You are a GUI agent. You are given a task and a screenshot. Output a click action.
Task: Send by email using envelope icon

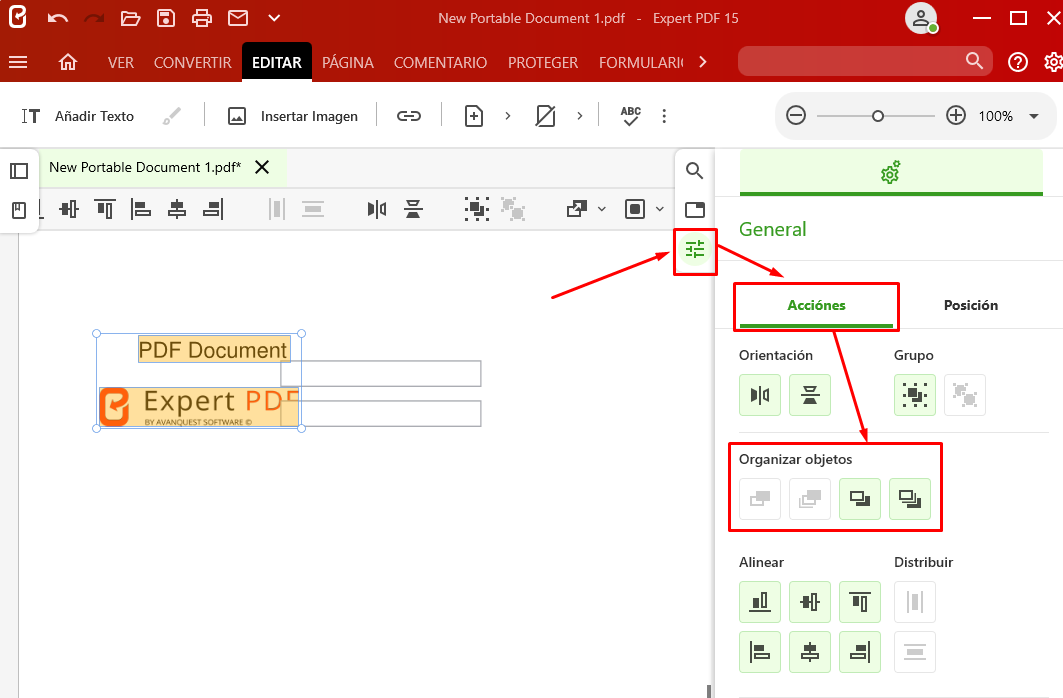[x=237, y=18]
